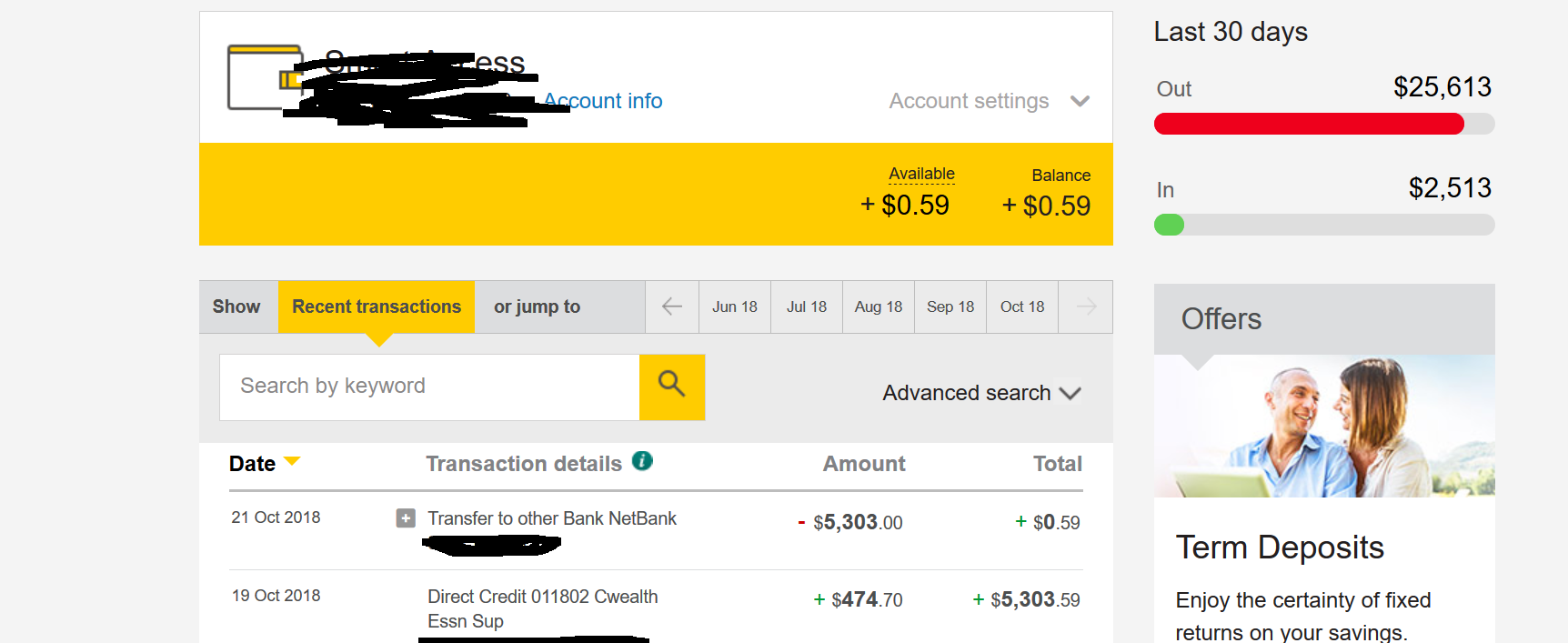
Task: Open the Term Deposits offer image
Action: point(1324,426)
